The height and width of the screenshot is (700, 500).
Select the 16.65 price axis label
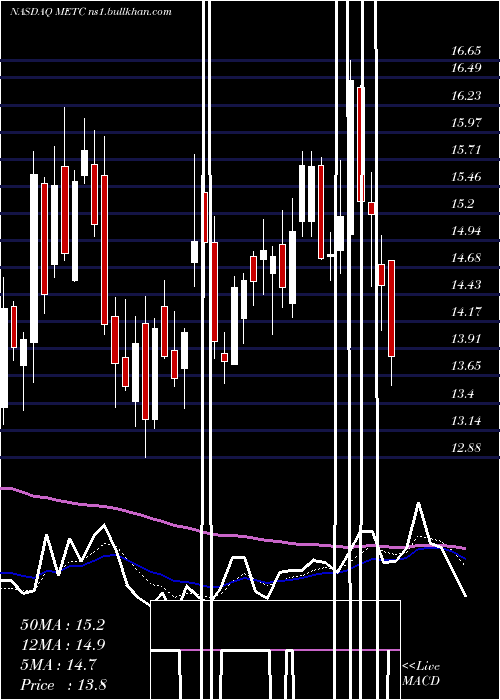[x=466, y=50]
